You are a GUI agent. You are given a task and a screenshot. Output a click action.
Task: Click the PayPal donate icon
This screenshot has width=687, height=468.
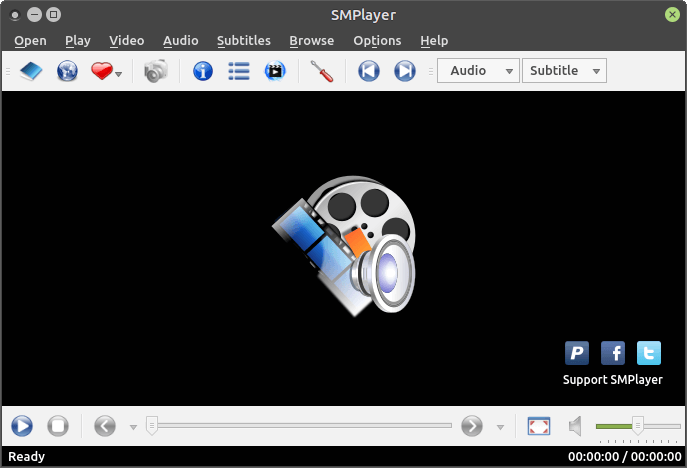(577, 352)
